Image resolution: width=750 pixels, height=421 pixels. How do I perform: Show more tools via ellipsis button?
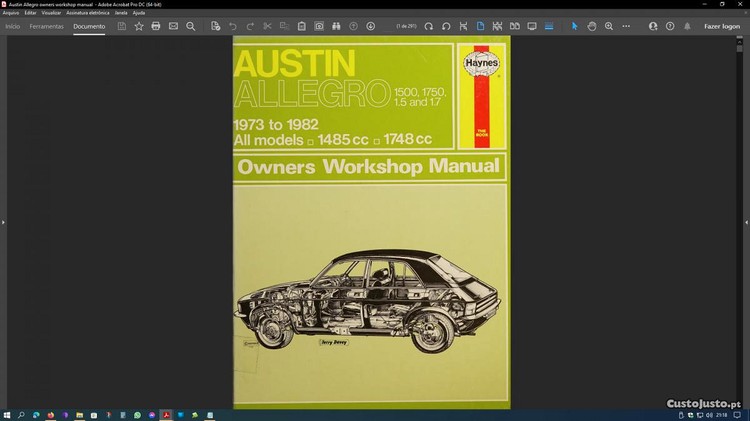tap(626, 26)
